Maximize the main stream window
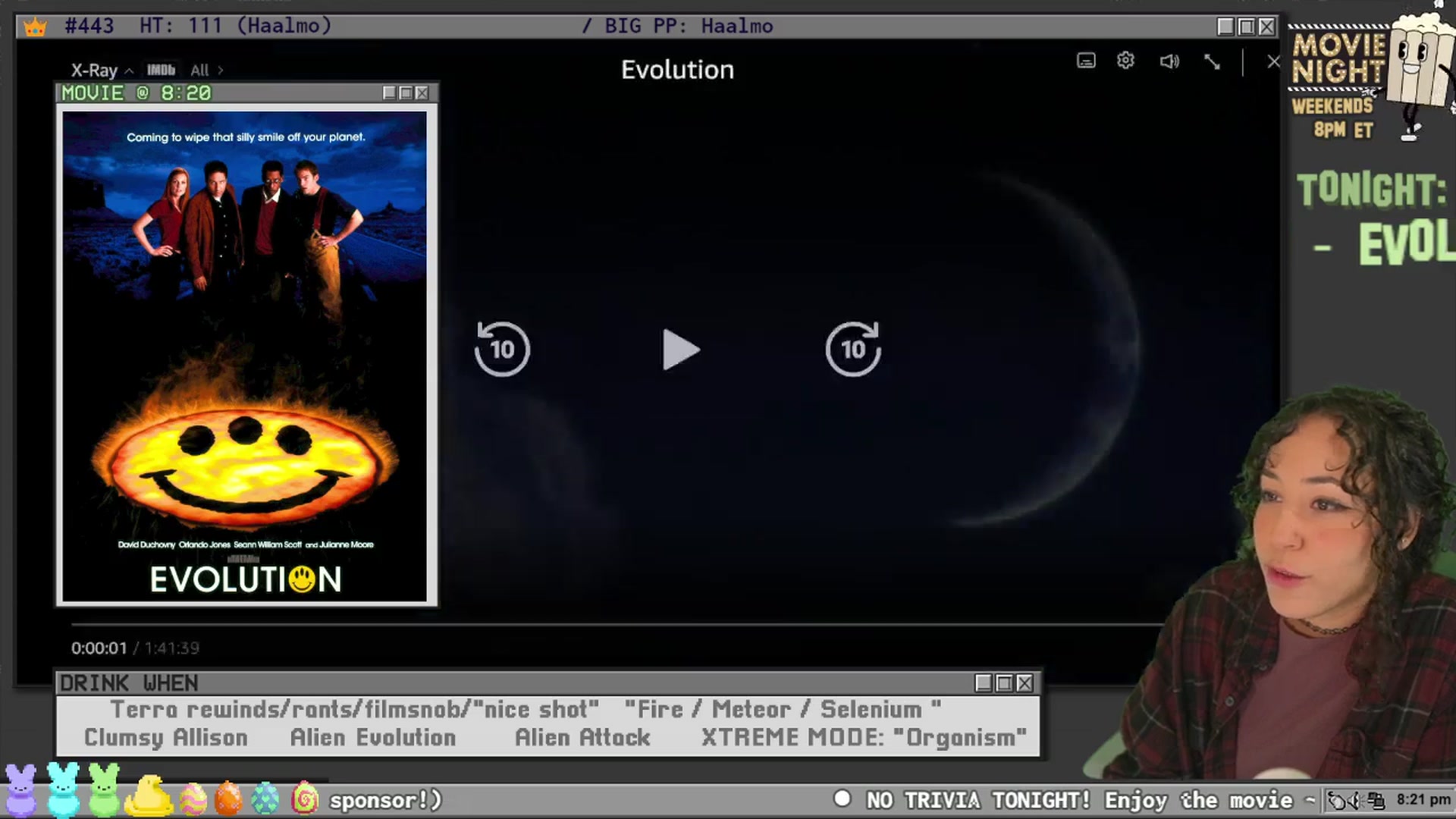Image resolution: width=1456 pixels, height=819 pixels. pyautogui.click(x=1246, y=27)
